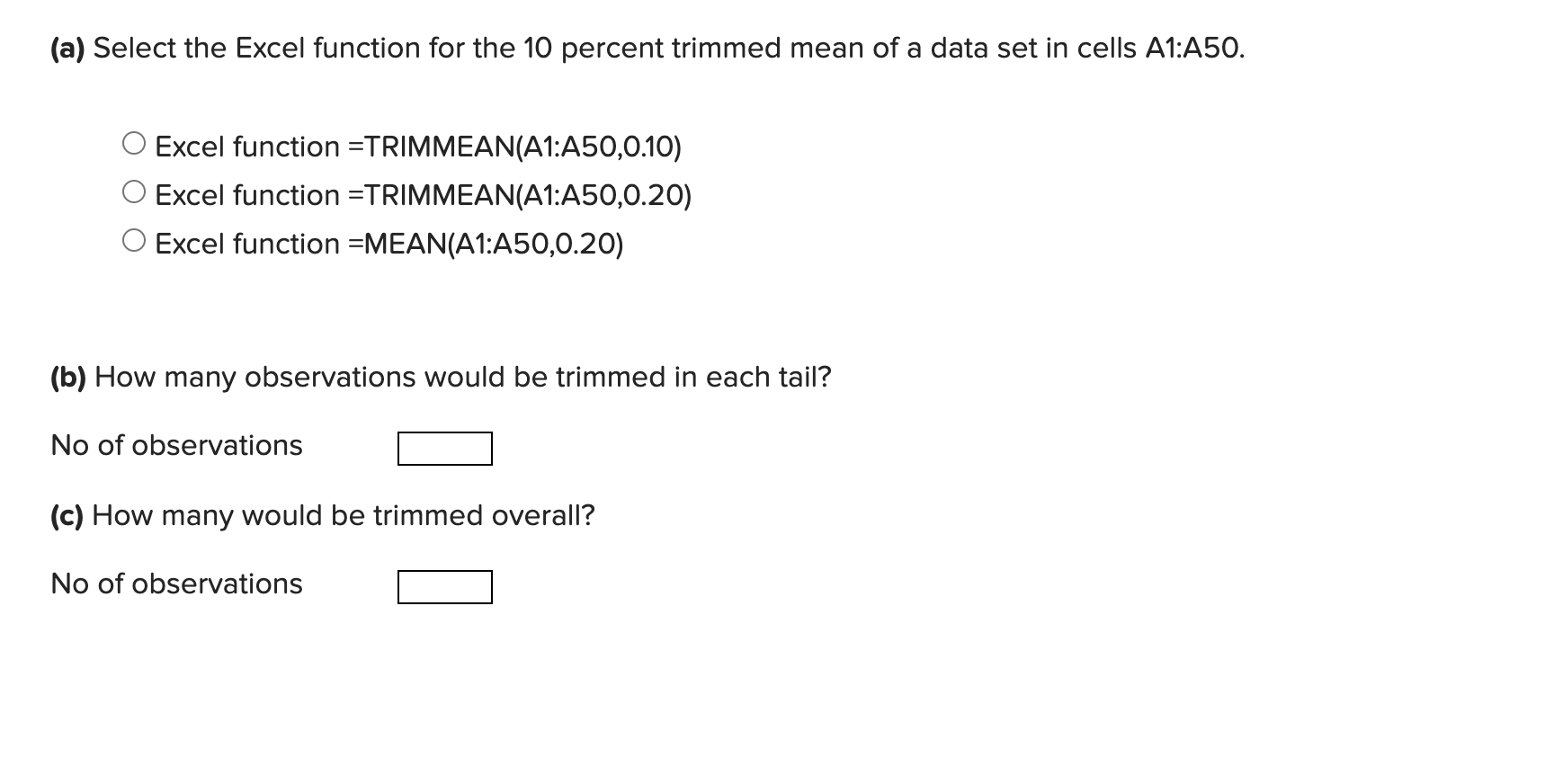Click inside the trimmed-per-tail answer field
1554x784 pixels.
point(444,449)
